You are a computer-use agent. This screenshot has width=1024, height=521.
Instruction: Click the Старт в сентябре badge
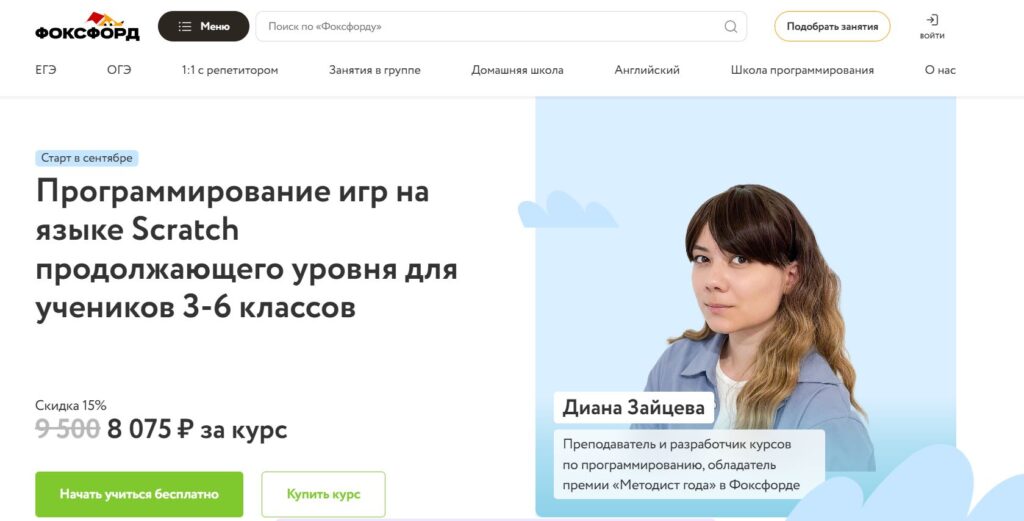(87, 158)
